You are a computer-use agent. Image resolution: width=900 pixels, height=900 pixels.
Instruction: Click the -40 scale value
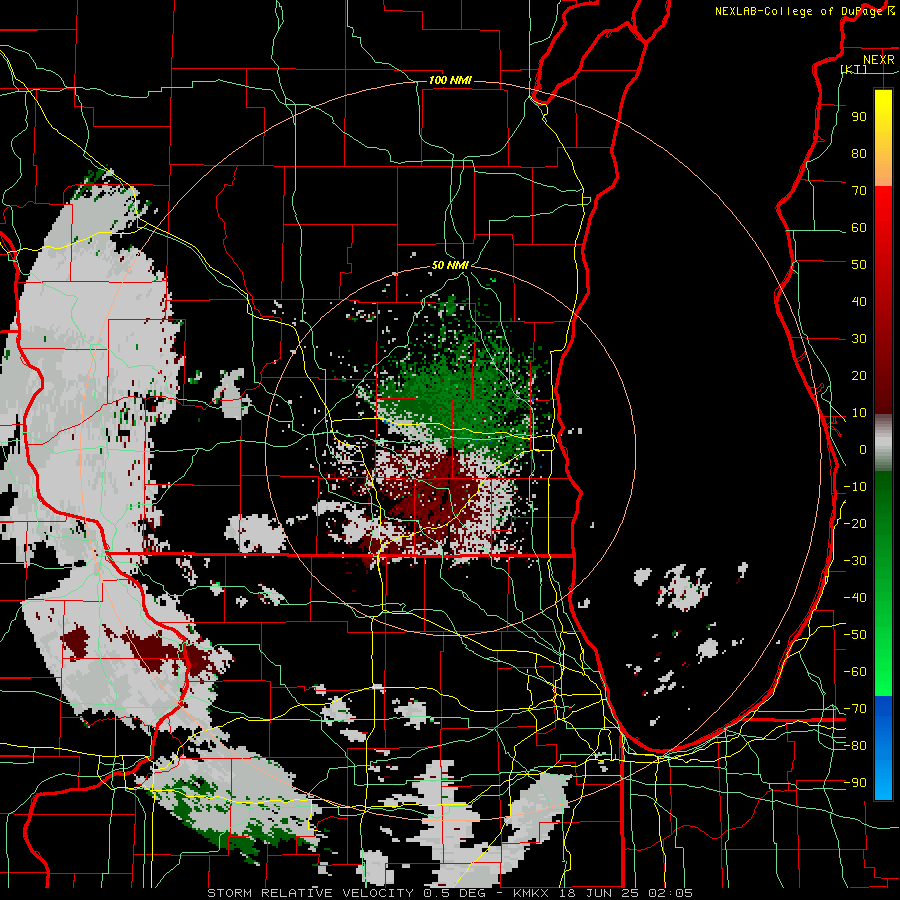pyautogui.click(x=855, y=598)
